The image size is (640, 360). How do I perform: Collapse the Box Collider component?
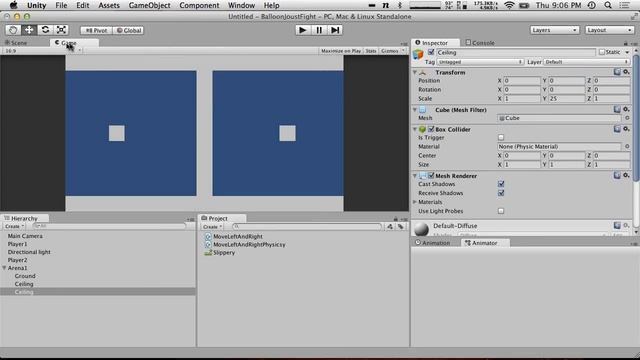tap(415, 129)
